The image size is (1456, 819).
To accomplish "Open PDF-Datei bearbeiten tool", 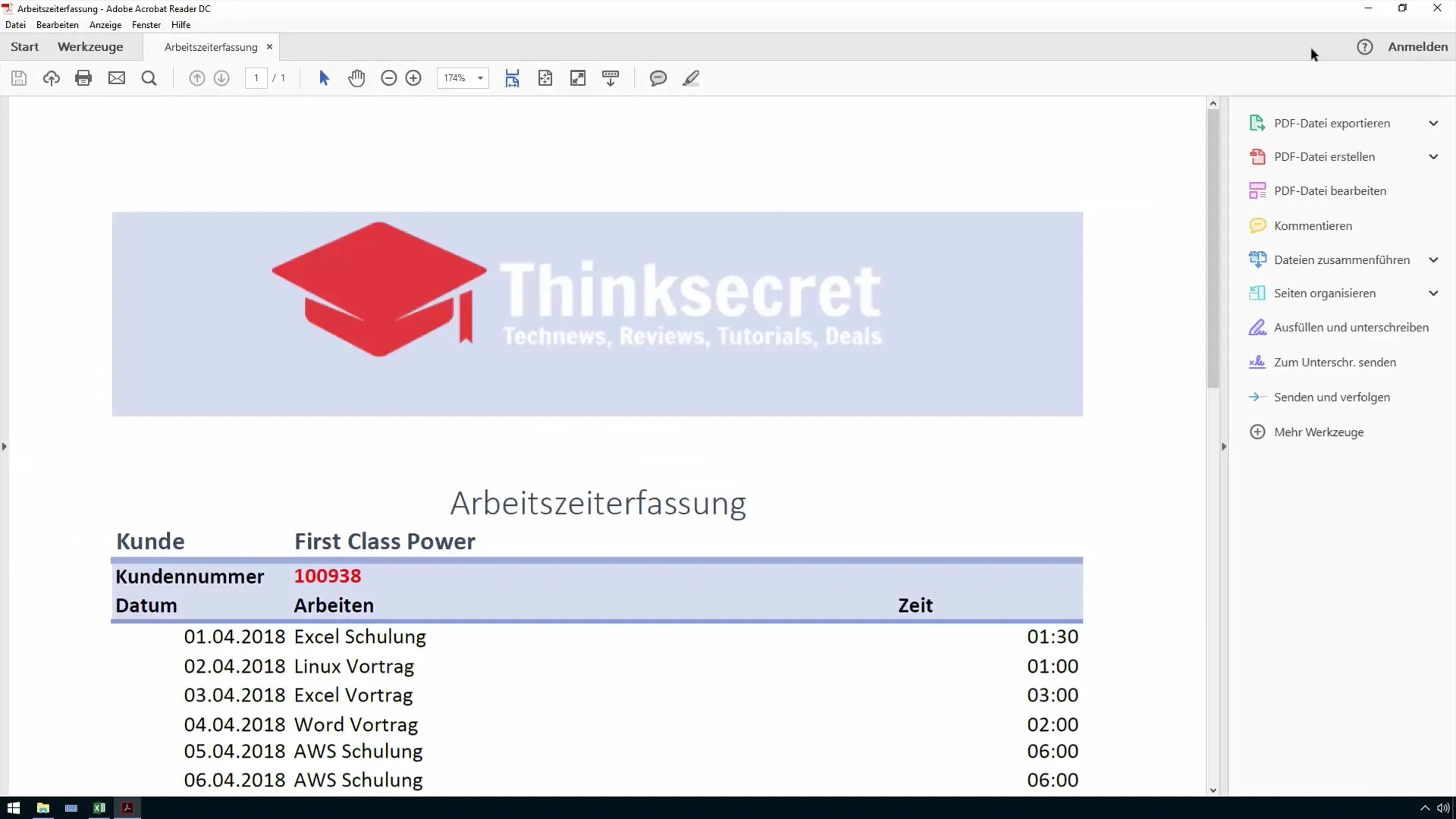I will [x=1330, y=191].
